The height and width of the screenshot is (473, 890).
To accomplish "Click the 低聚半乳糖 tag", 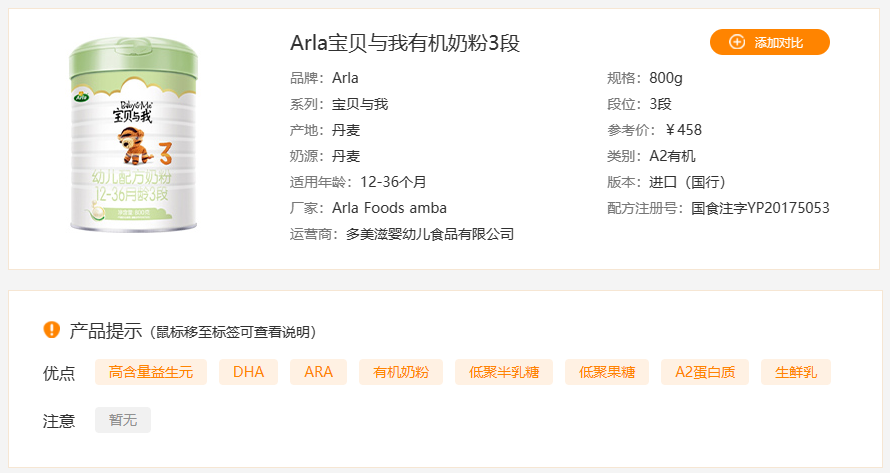I will pos(504,372).
